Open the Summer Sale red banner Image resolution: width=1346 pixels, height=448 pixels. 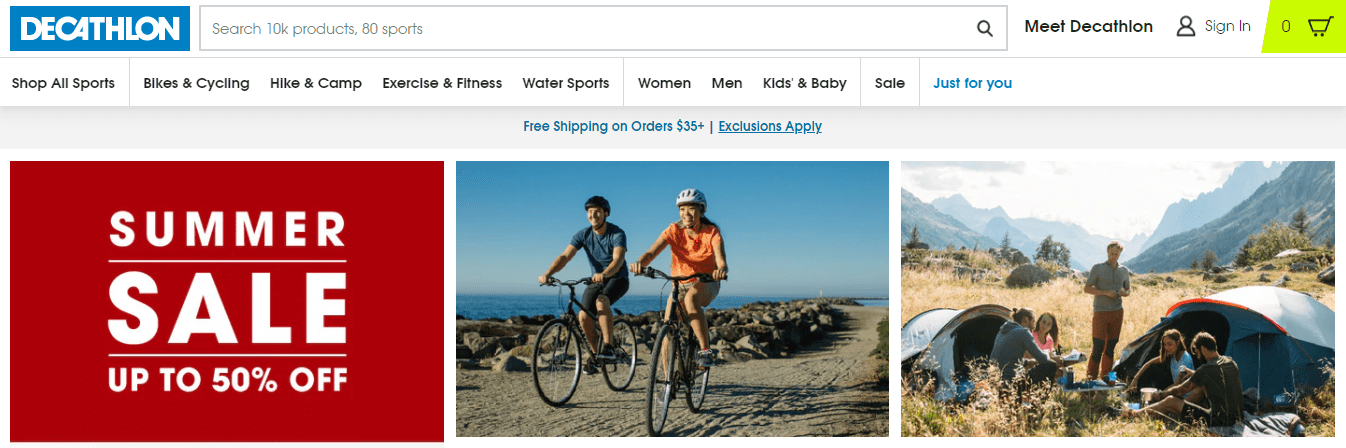pos(227,301)
